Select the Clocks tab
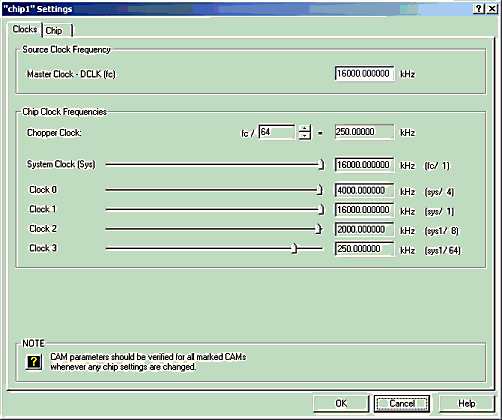Screen dimensions: 502x420 point(25,29)
